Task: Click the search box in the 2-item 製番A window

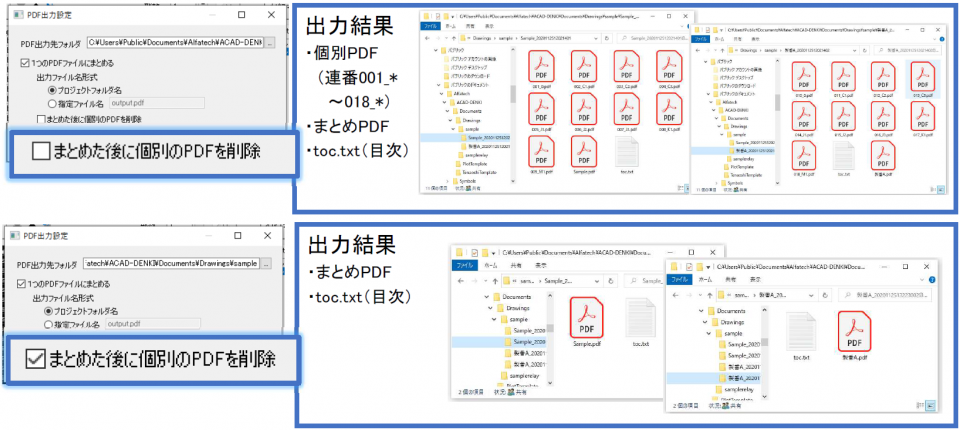Action: 886,295
